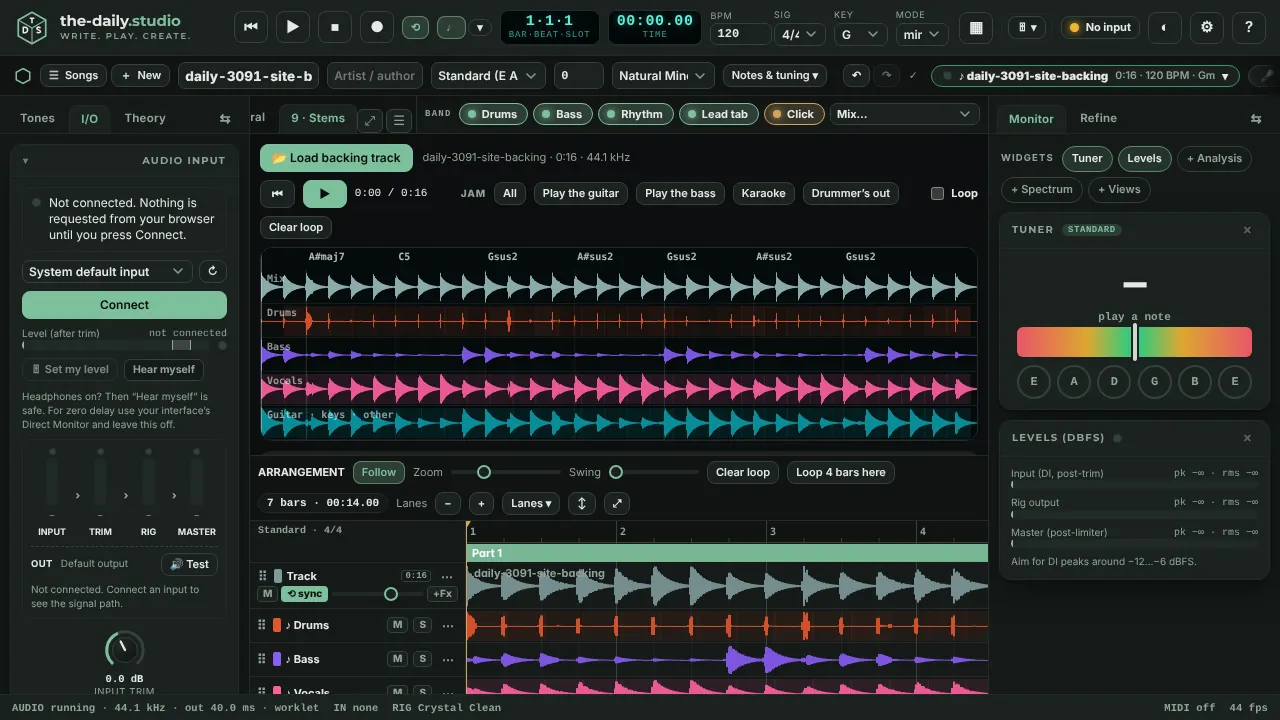Fit lane heights with the vertical arrows icon
1280x720 pixels.
(x=581, y=504)
